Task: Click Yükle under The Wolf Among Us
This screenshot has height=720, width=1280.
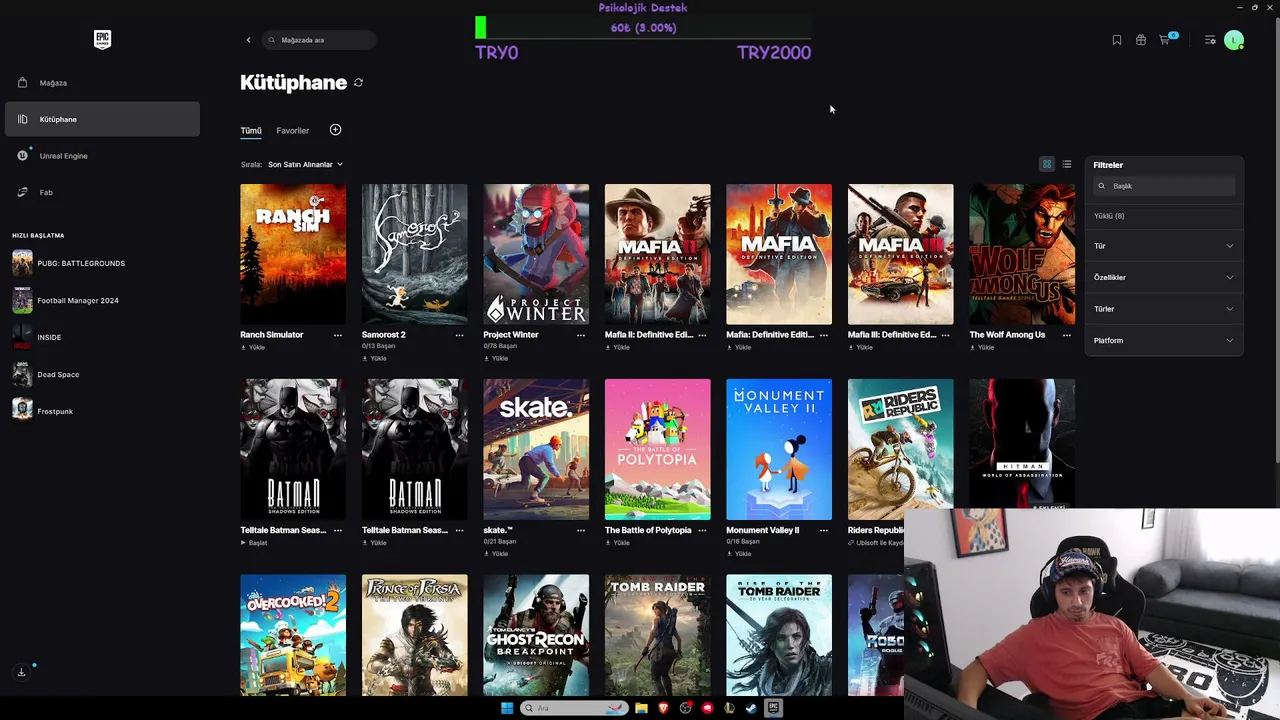Action: [x=982, y=347]
